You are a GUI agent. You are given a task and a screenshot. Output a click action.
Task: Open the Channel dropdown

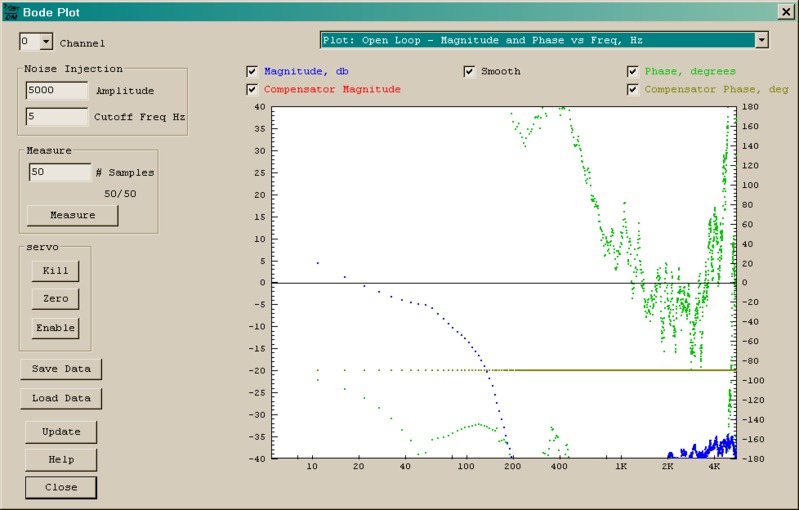(x=46, y=42)
